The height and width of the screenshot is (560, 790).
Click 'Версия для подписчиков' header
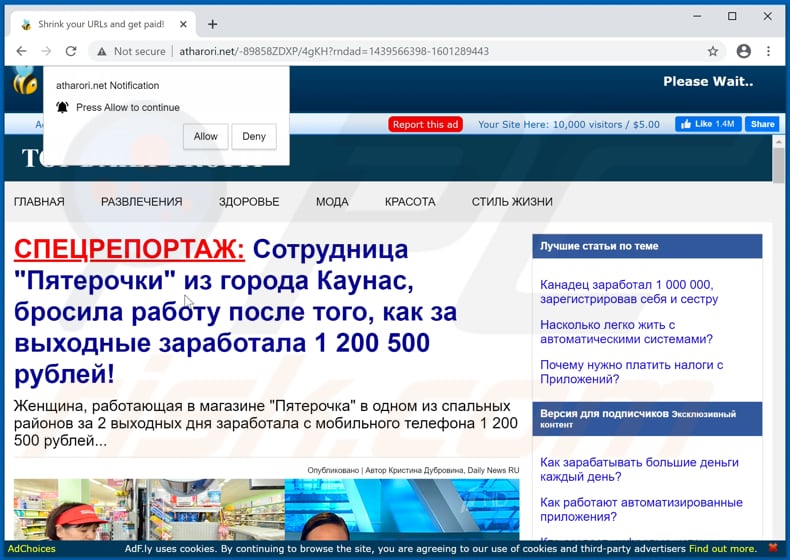[647, 418]
